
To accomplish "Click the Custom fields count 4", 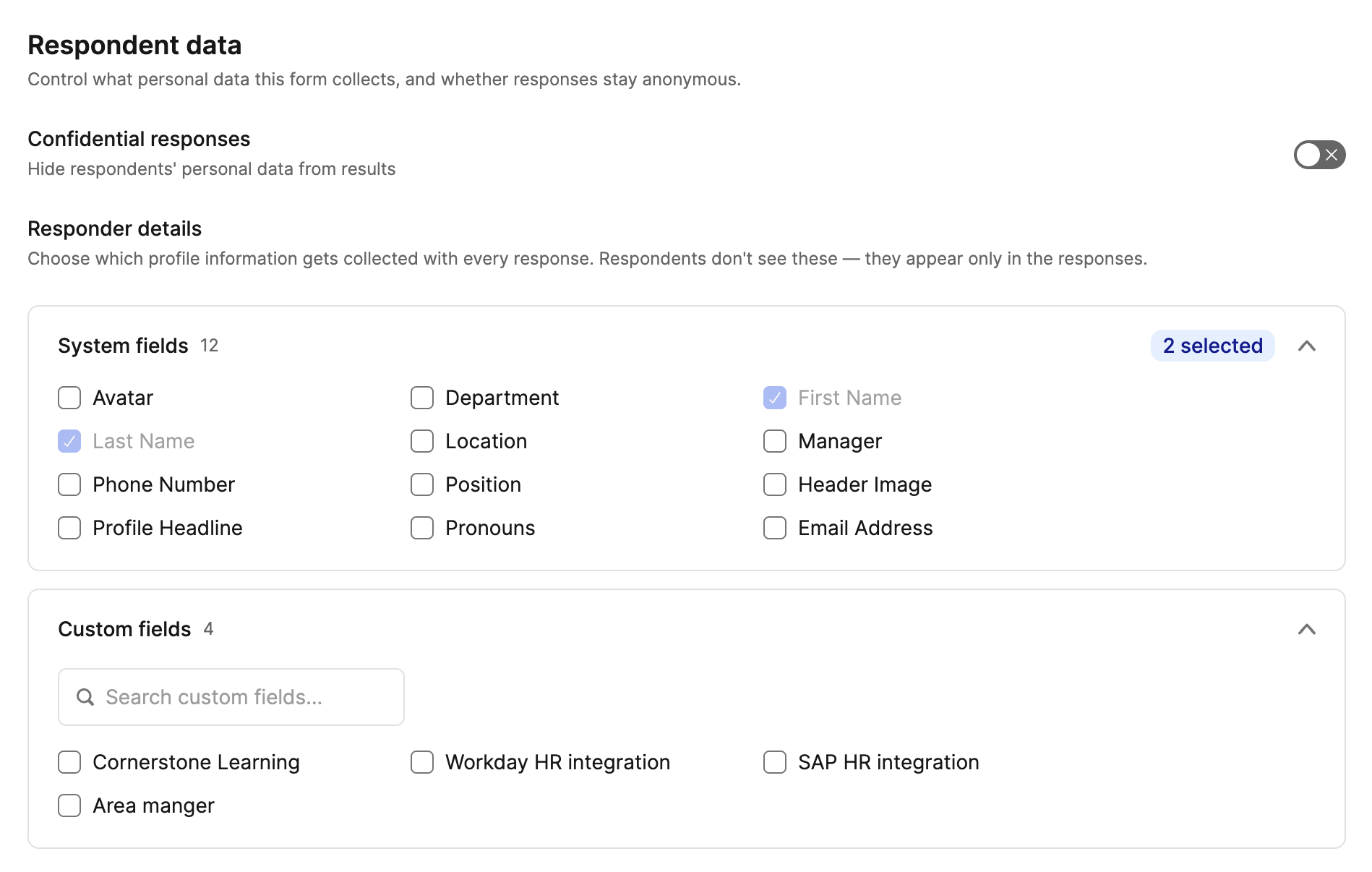I will point(208,629).
